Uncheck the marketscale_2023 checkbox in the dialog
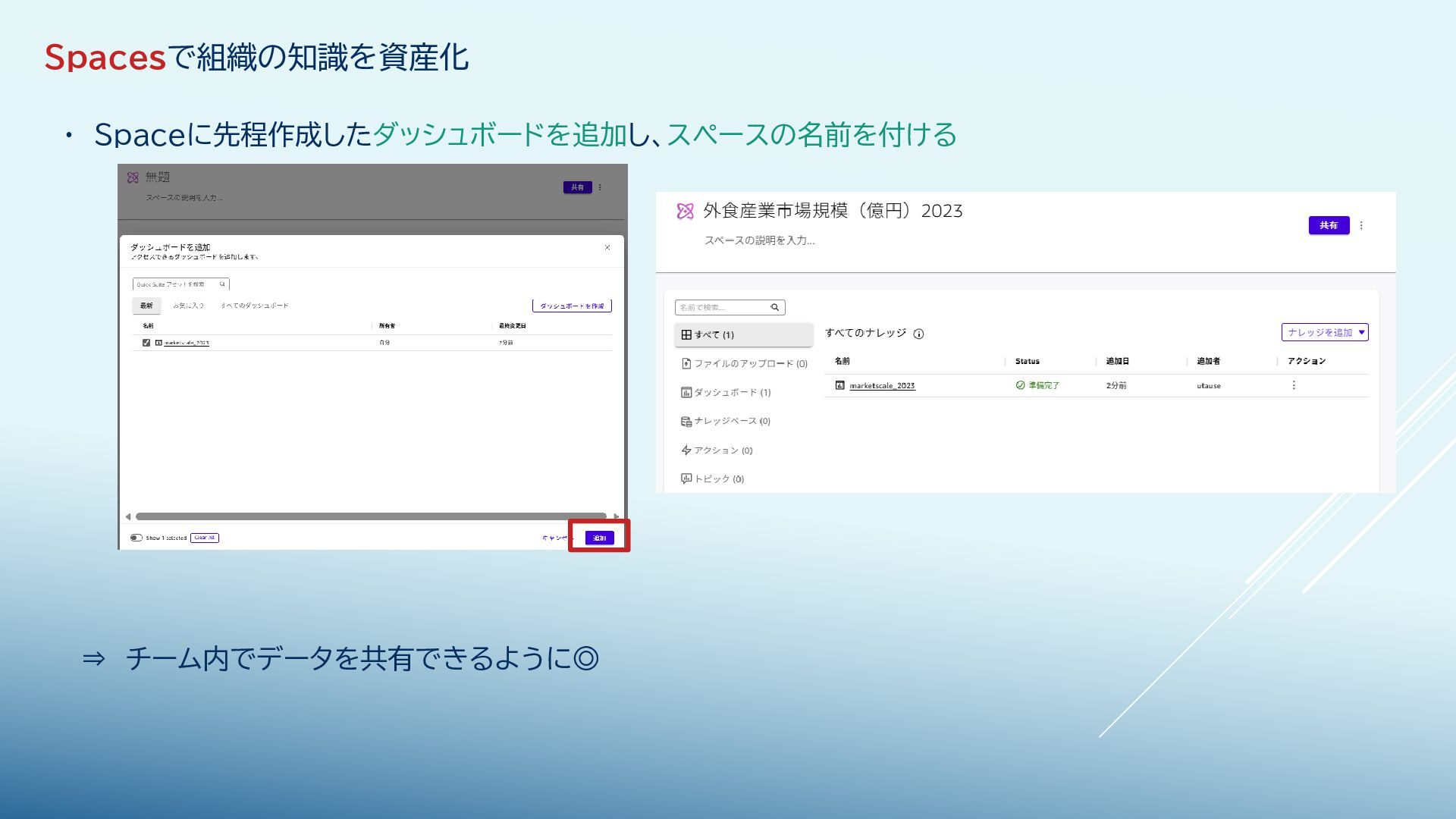Screen dimensions: 1456x819 [x=146, y=343]
